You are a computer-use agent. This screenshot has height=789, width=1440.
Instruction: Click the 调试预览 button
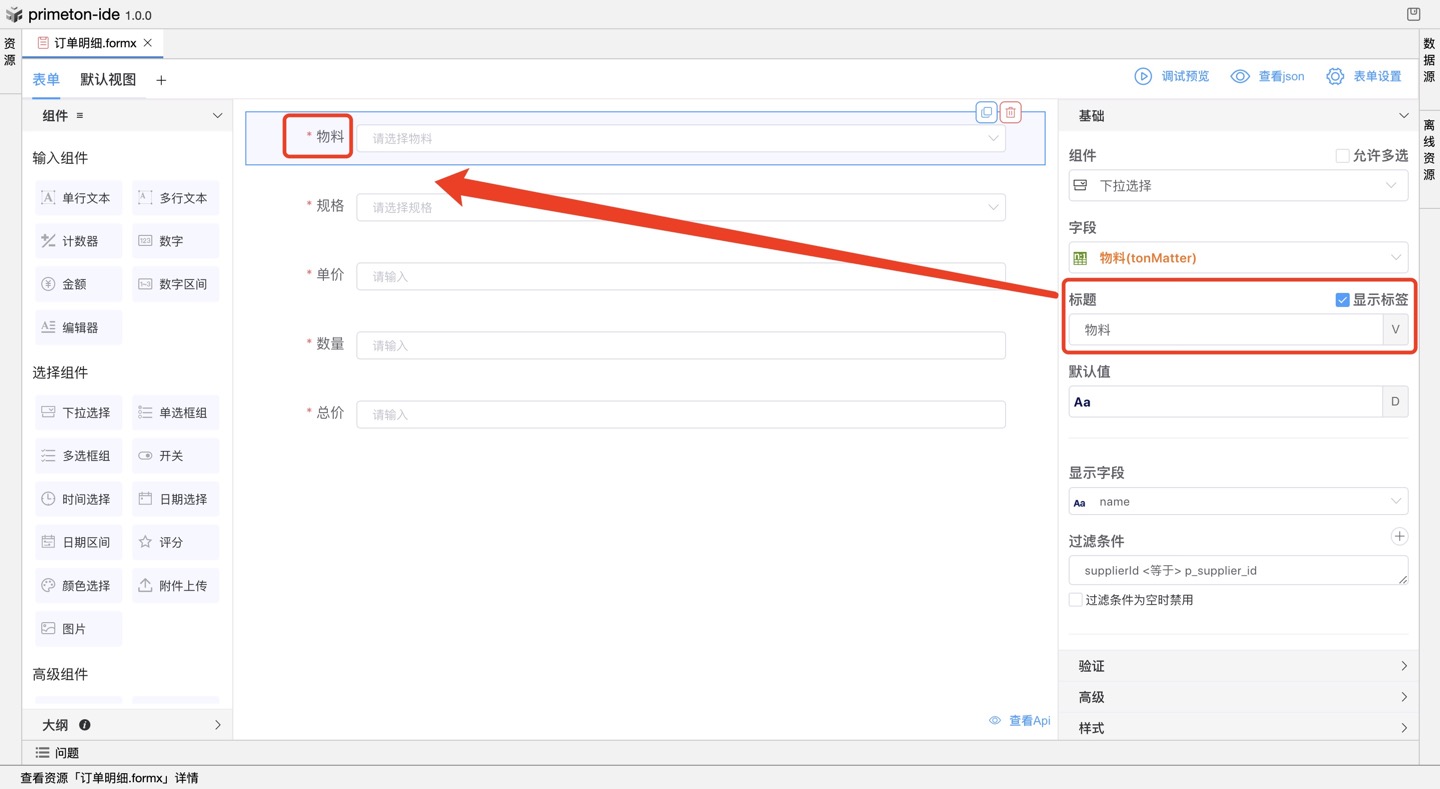pyautogui.click(x=1171, y=77)
